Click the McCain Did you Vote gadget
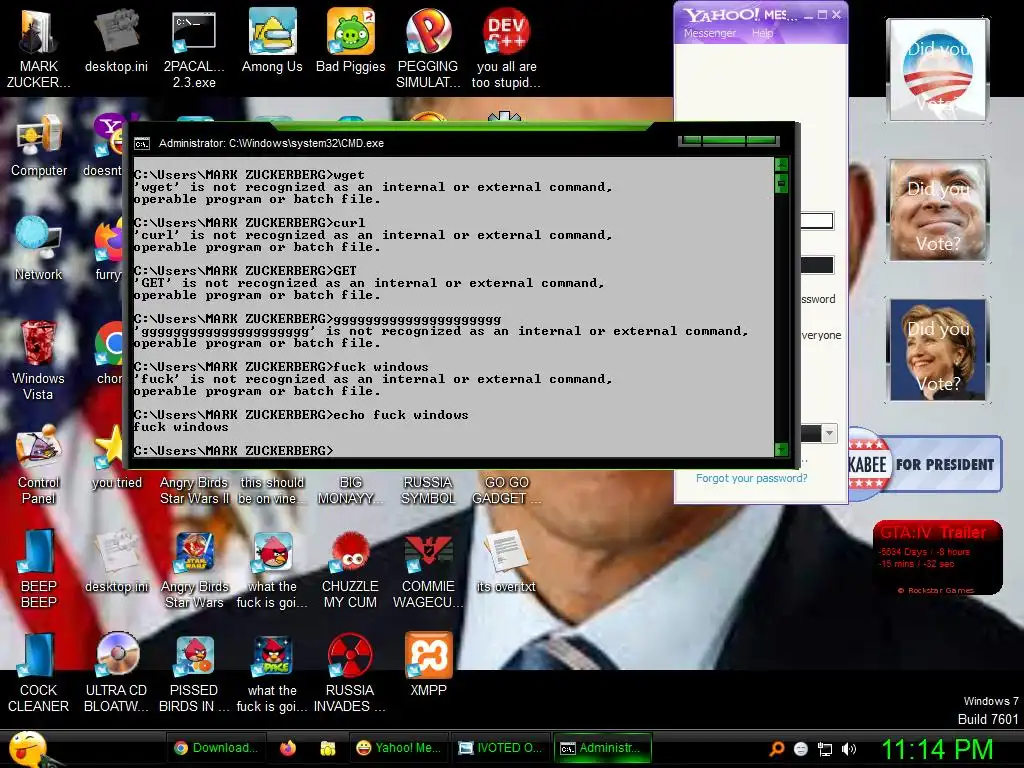Image resolution: width=1024 pixels, height=768 pixels. pyautogui.click(x=938, y=210)
